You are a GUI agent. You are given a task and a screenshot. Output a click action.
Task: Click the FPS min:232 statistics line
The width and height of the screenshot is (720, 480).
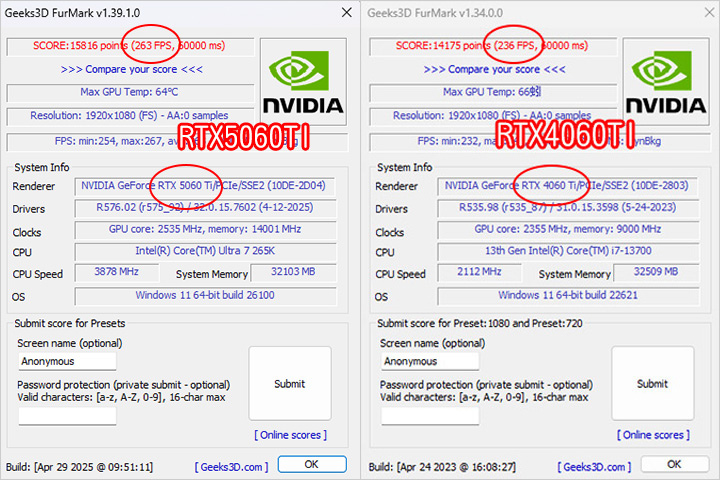click(x=540, y=141)
